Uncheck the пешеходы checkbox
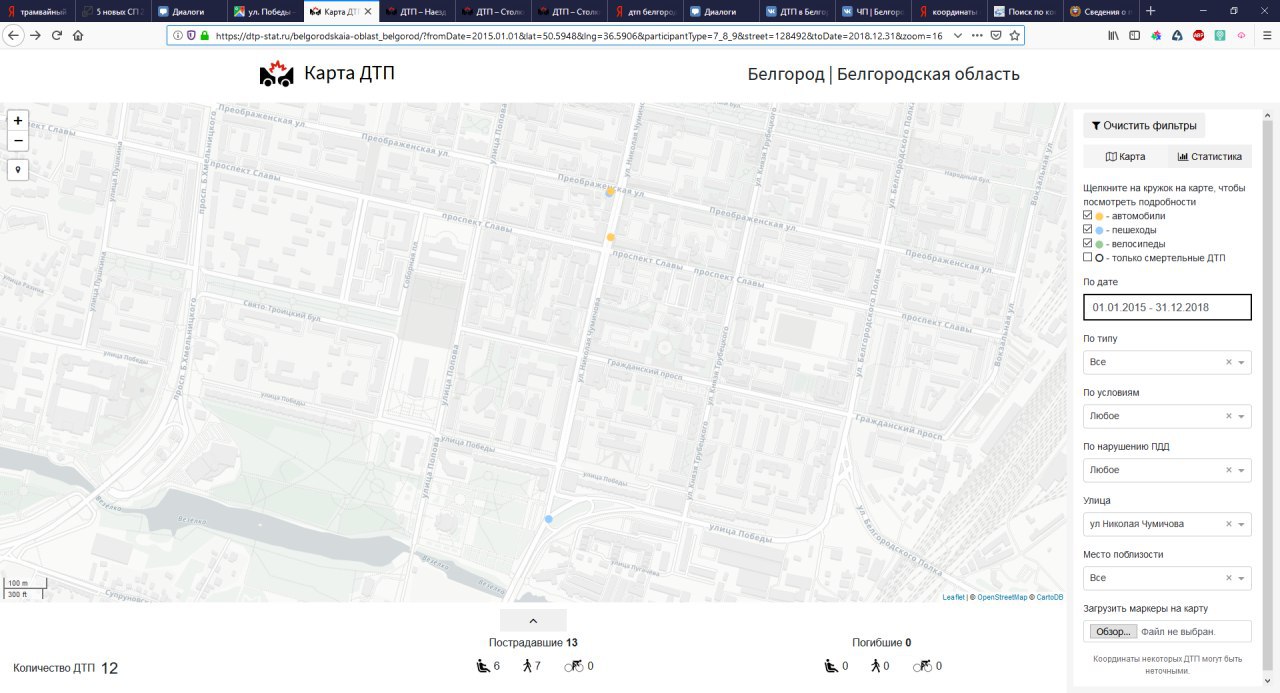 pos(1088,229)
